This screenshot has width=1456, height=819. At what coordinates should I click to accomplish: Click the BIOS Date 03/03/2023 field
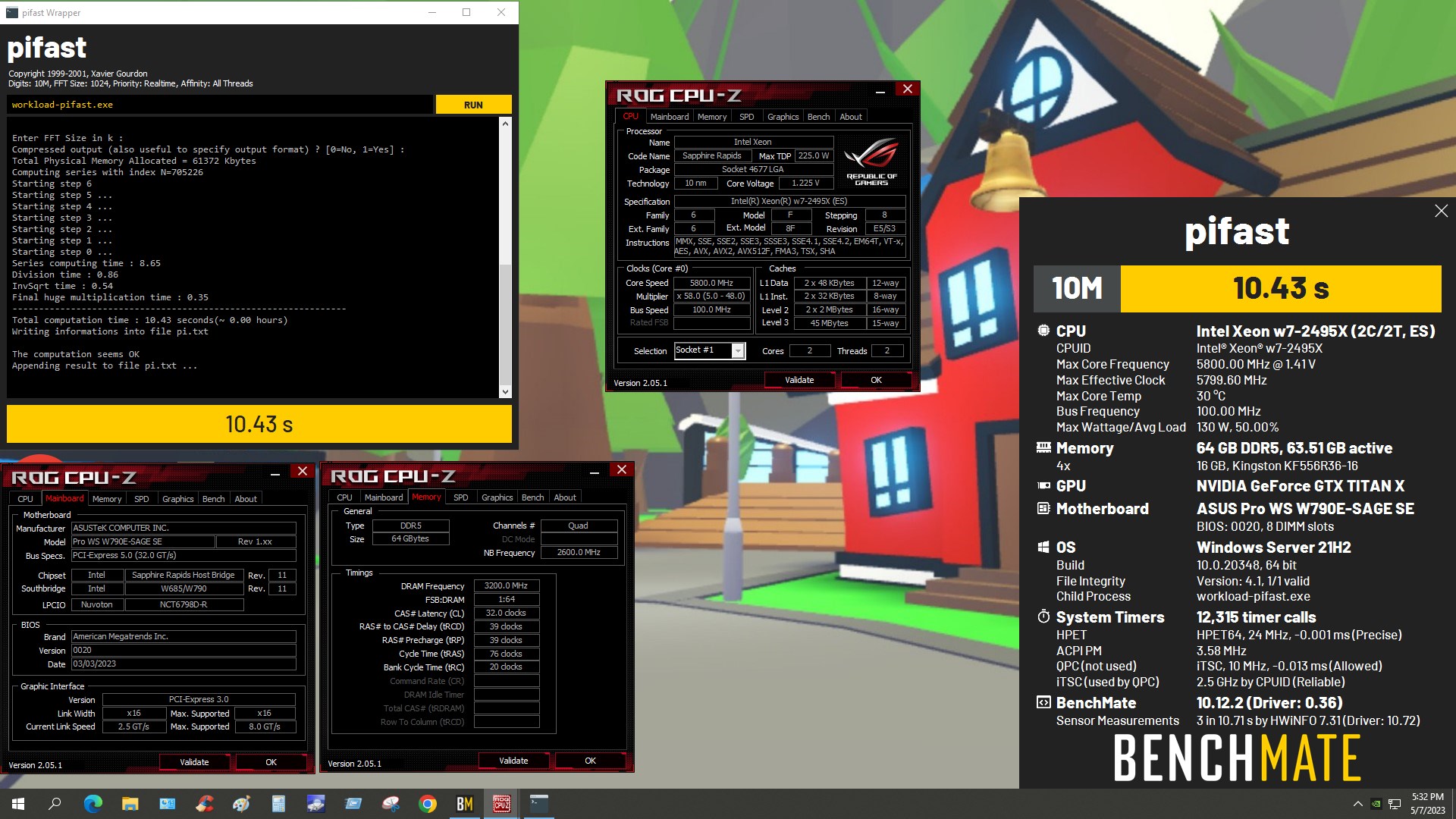pos(184,664)
